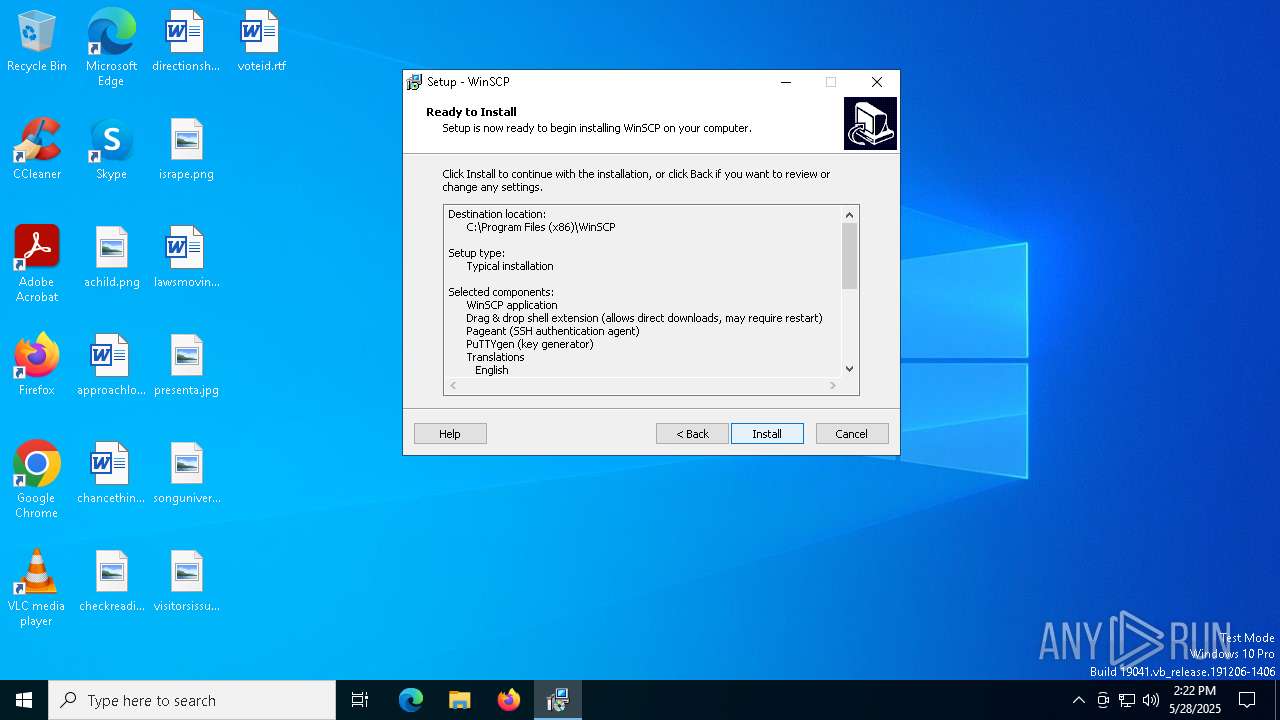Click horizontal scrollbar left arrow
Image resolution: width=1280 pixels, height=720 pixels.
coord(453,386)
